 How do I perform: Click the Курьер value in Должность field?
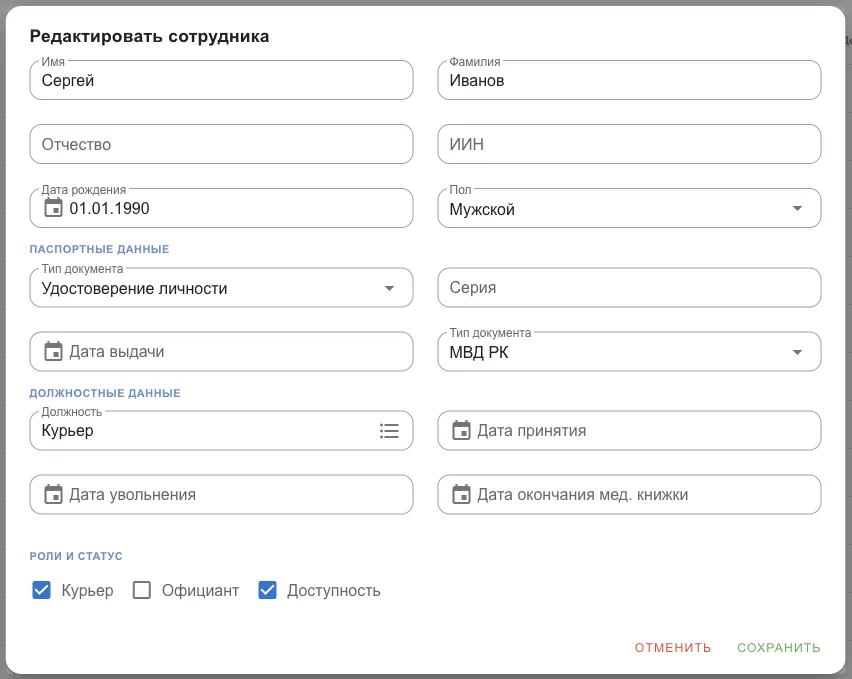click(67, 431)
